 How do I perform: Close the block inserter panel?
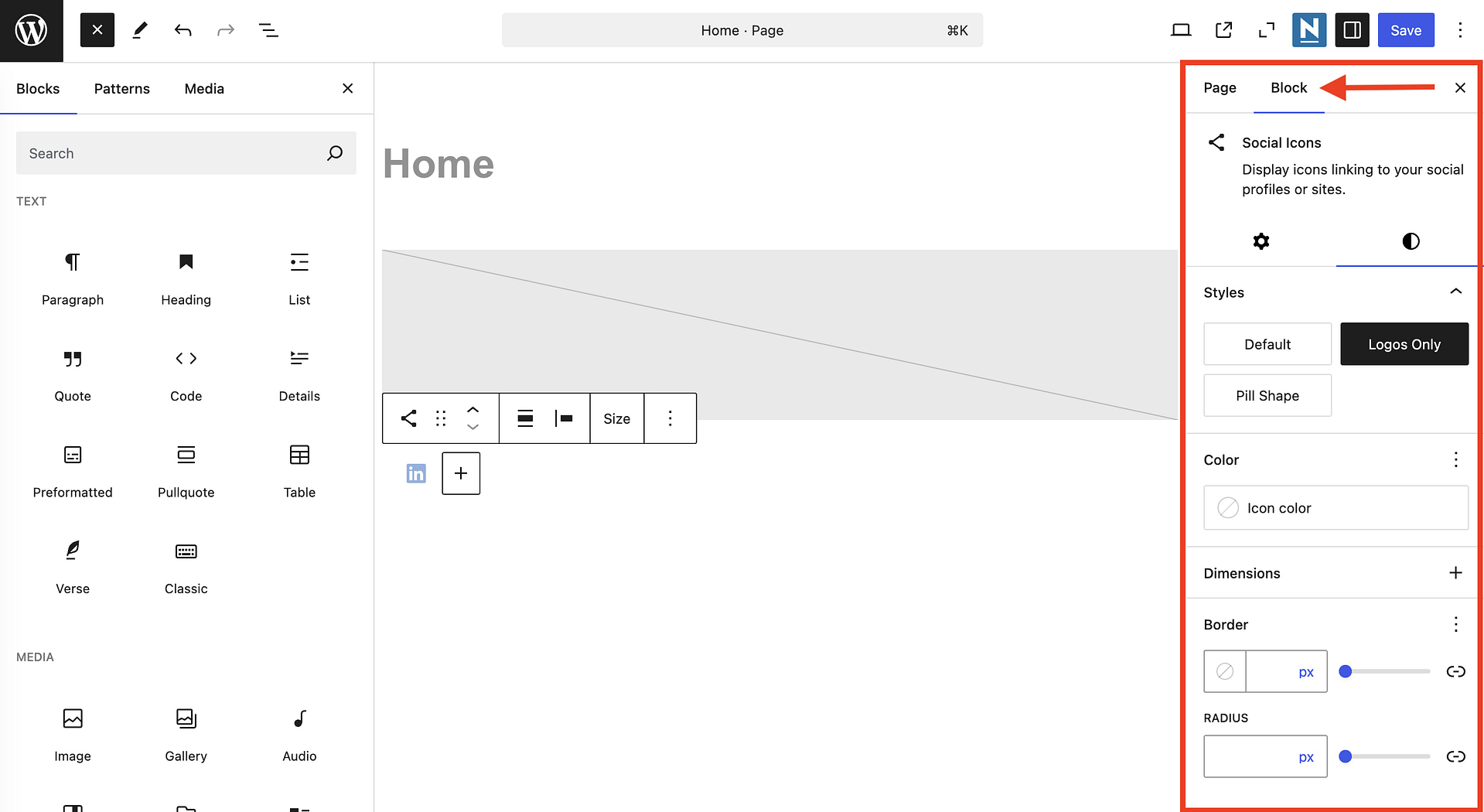(348, 88)
